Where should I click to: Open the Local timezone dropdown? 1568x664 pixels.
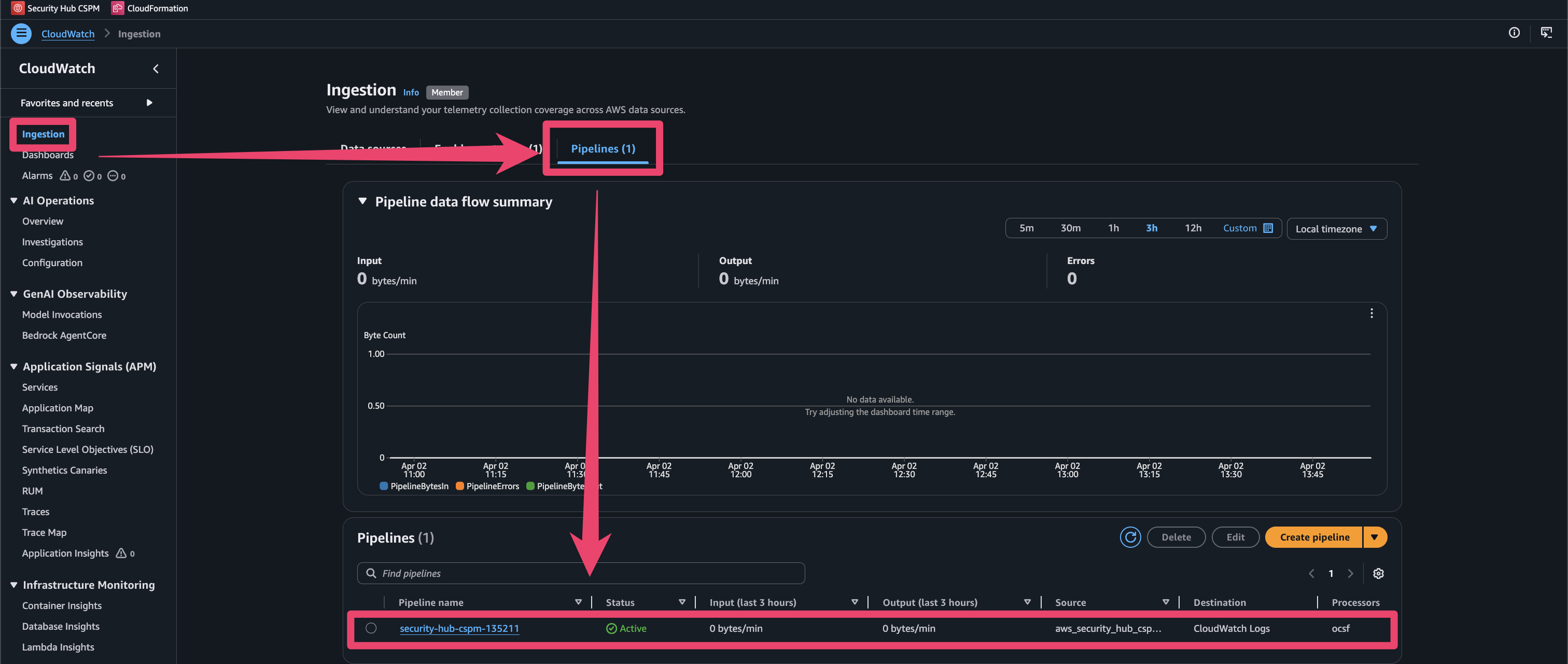coord(1336,228)
